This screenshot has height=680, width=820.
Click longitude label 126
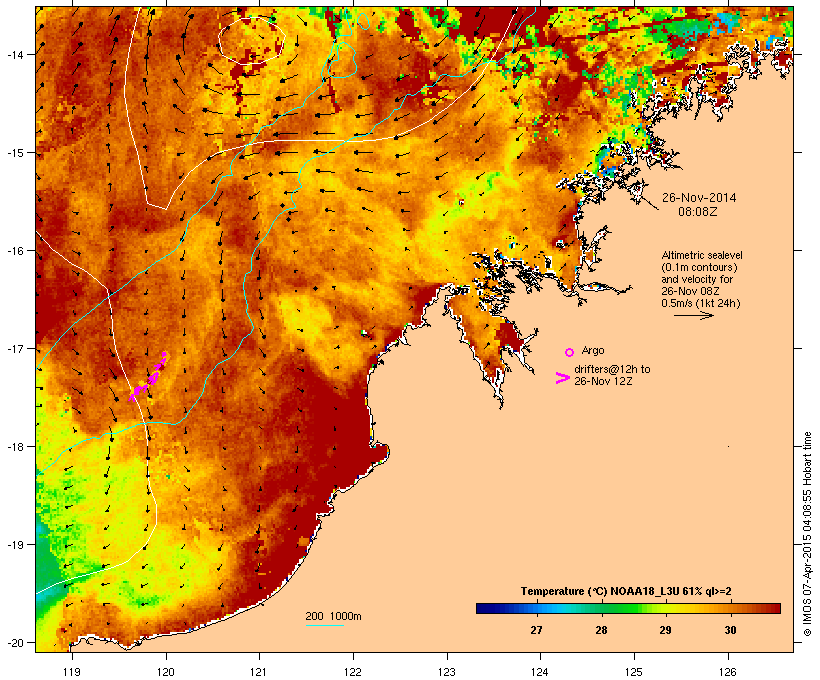727,672
